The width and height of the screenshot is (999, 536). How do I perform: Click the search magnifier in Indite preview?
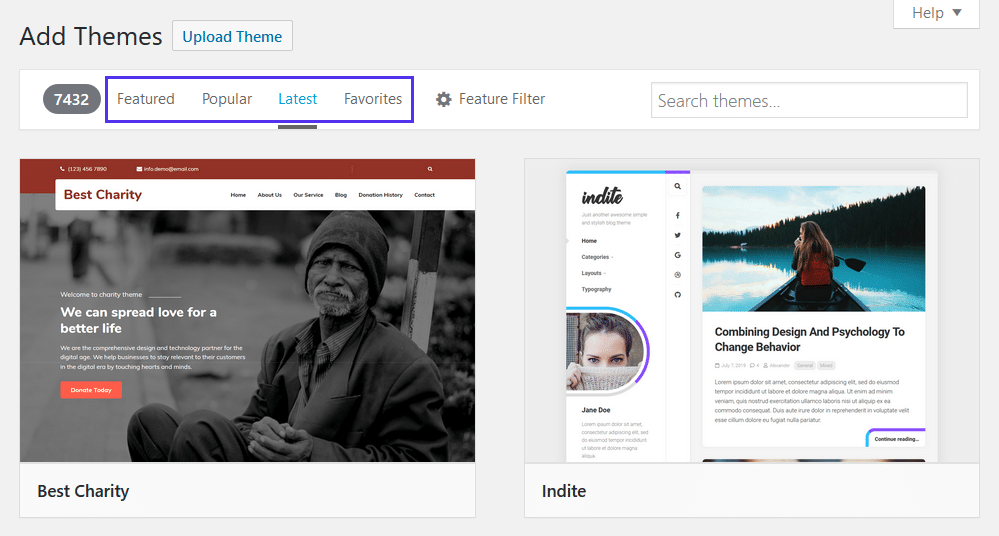point(677,186)
